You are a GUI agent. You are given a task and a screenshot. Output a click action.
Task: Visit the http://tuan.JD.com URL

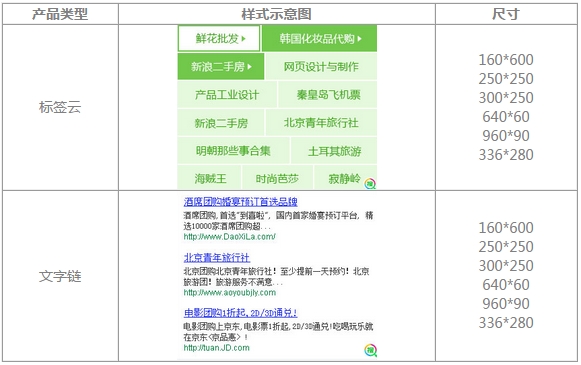[216, 348]
